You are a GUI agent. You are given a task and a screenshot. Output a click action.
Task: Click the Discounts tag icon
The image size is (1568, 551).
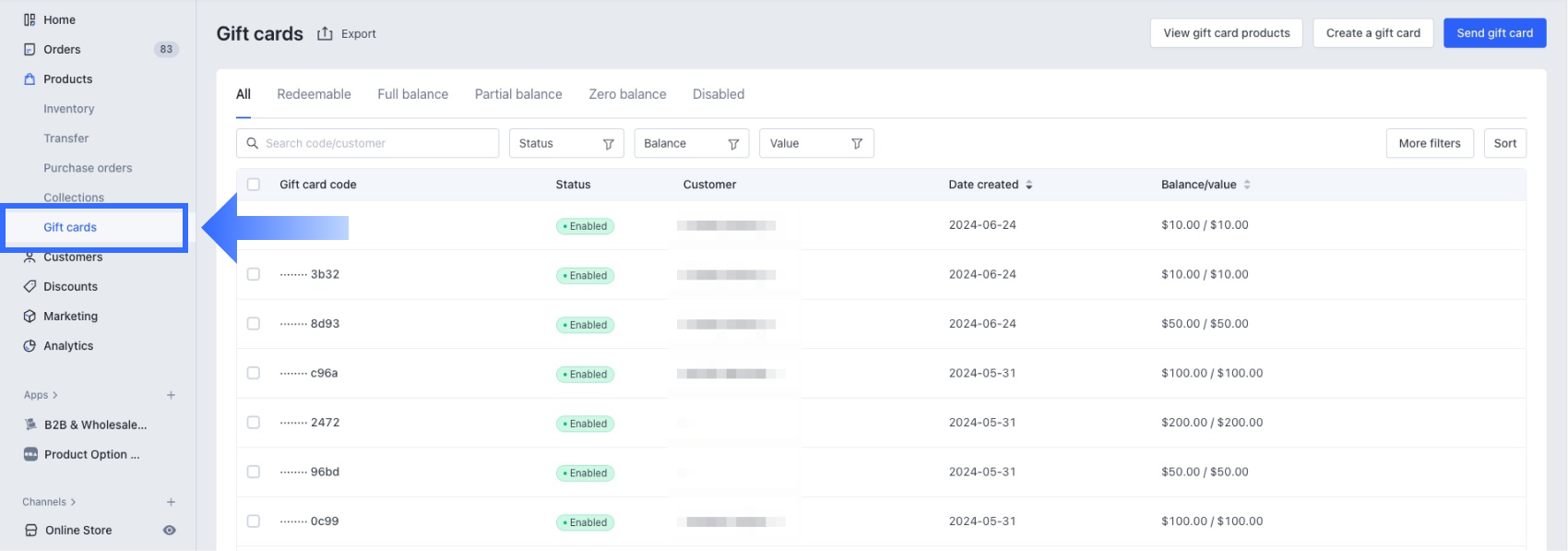(30, 286)
